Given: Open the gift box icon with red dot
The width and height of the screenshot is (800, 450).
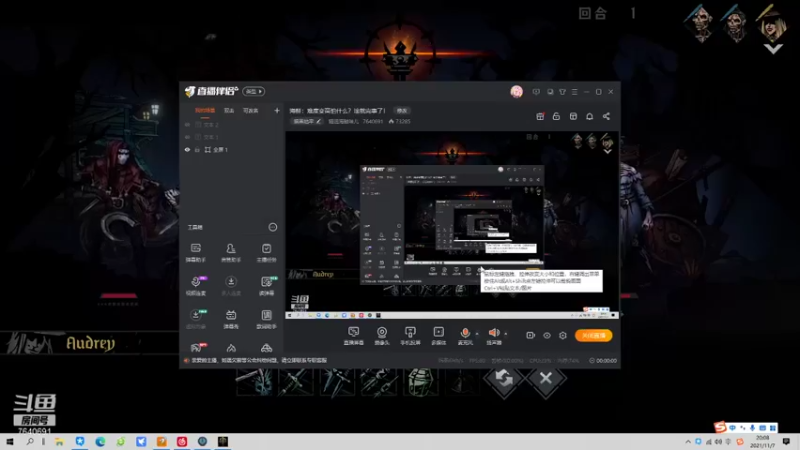Looking at the screenshot, I should (540, 116).
